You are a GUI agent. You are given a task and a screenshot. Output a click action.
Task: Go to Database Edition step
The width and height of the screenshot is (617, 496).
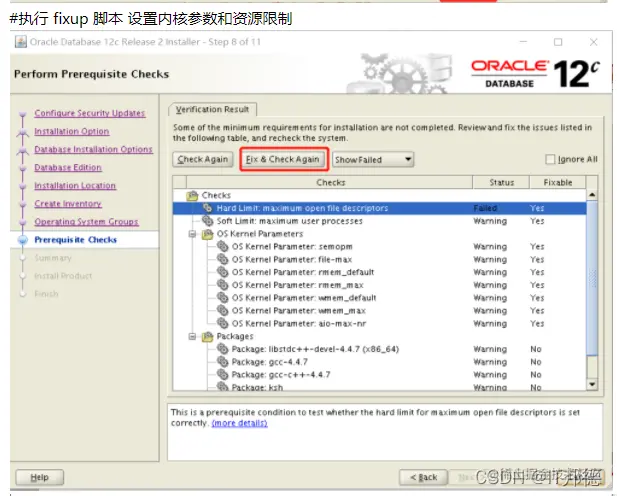click(68, 168)
